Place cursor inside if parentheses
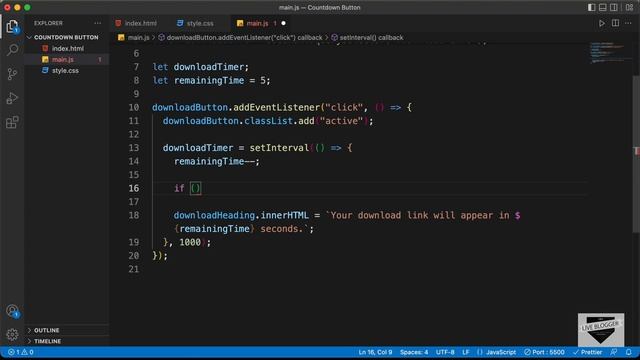Viewport: 640px width, 360px height. point(196,188)
